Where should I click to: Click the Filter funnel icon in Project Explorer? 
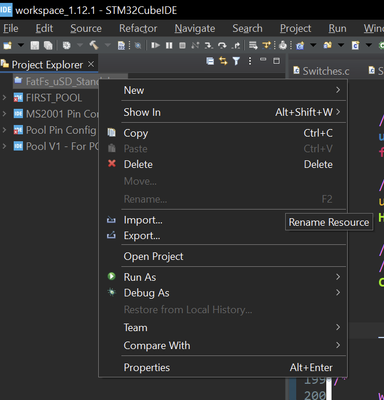[x=236, y=61]
